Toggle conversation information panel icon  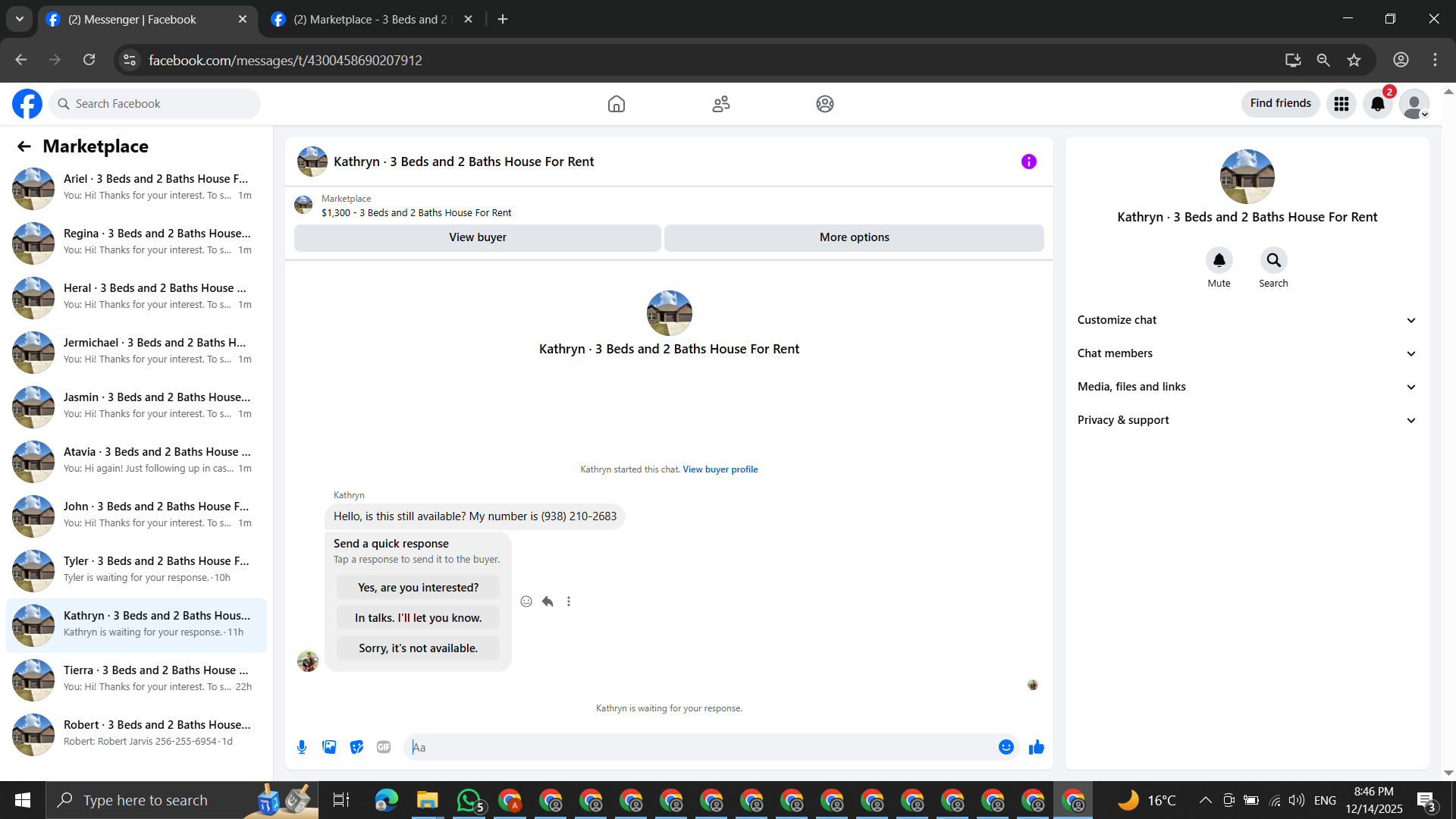[1028, 162]
